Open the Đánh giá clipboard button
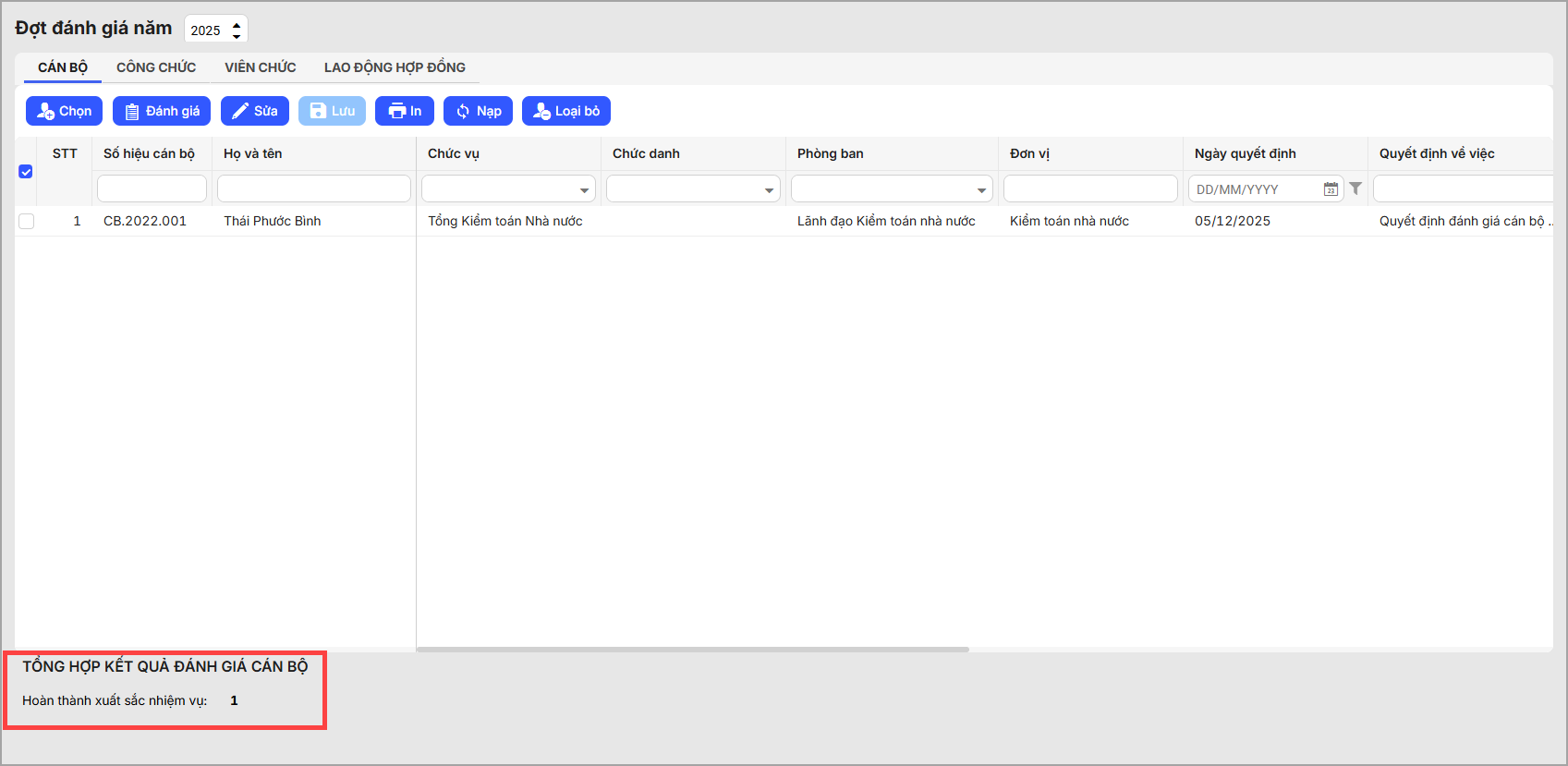 coord(162,111)
